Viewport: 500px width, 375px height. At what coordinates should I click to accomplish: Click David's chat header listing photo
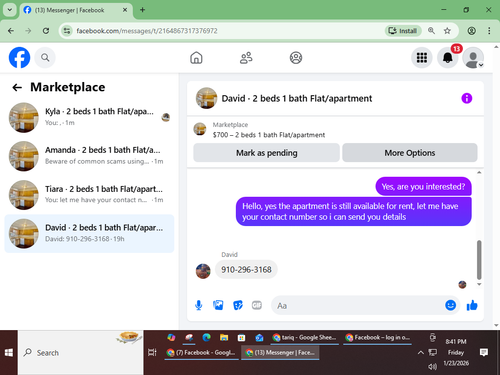(x=206, y=98)
